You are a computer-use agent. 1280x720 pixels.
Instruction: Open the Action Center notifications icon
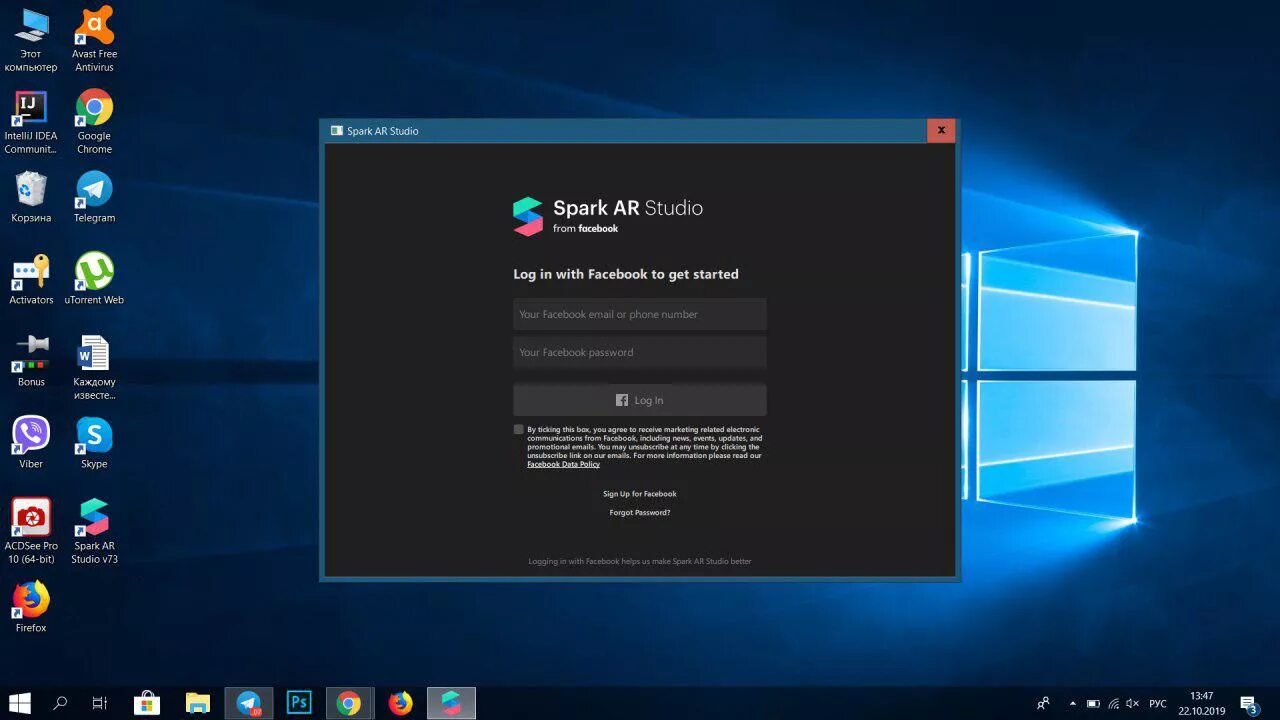[x=1248, y=704]
